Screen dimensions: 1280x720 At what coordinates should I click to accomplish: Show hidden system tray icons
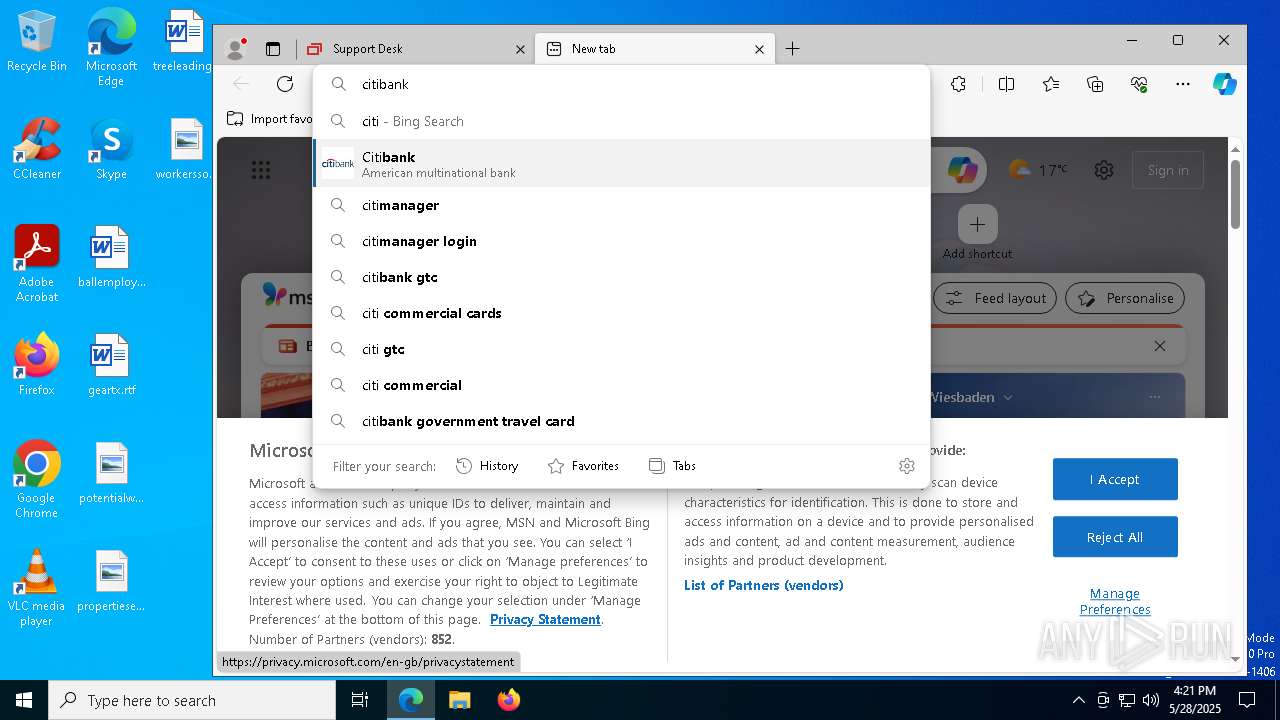pos(1078,700)
